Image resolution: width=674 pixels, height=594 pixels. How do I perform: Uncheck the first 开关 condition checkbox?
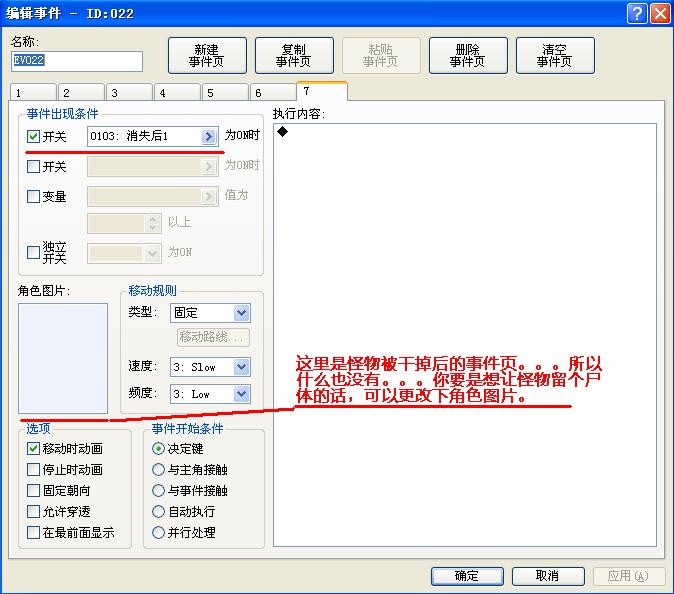pos(33,137)
